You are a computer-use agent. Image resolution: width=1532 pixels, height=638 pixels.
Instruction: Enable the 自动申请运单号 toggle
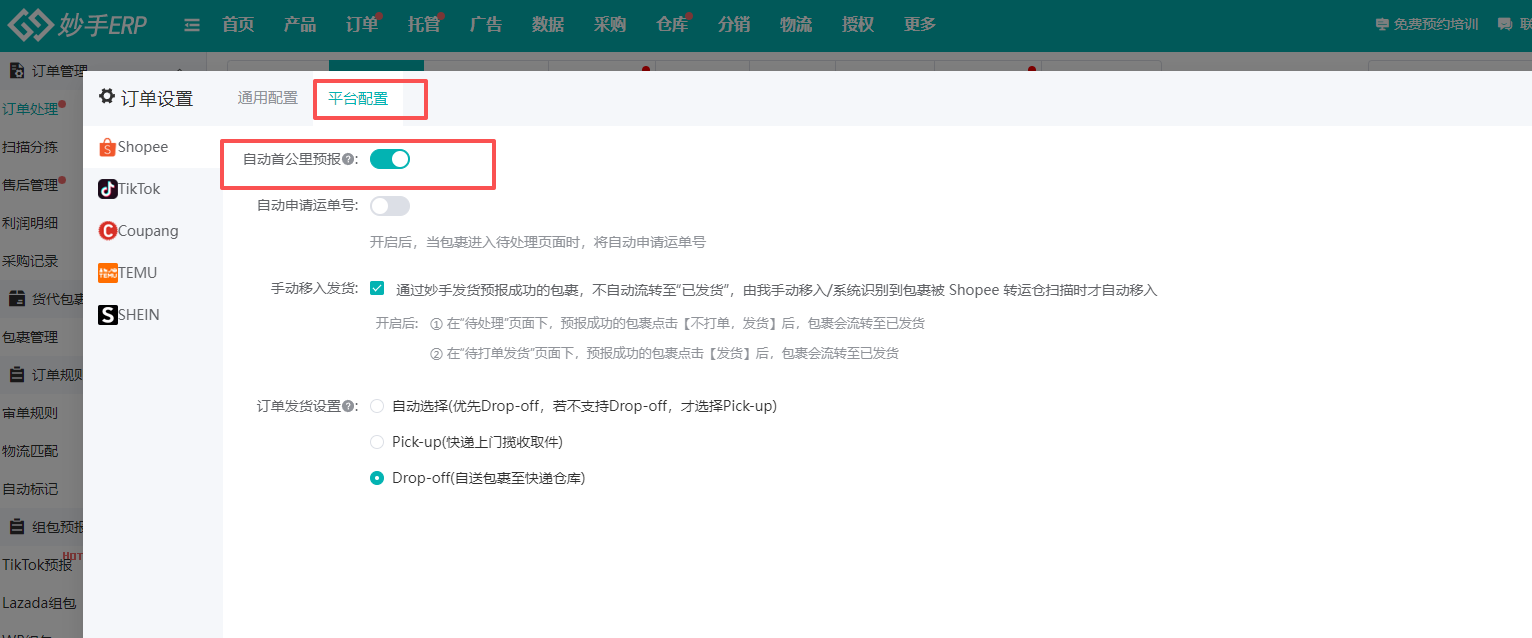pos(390,205)
